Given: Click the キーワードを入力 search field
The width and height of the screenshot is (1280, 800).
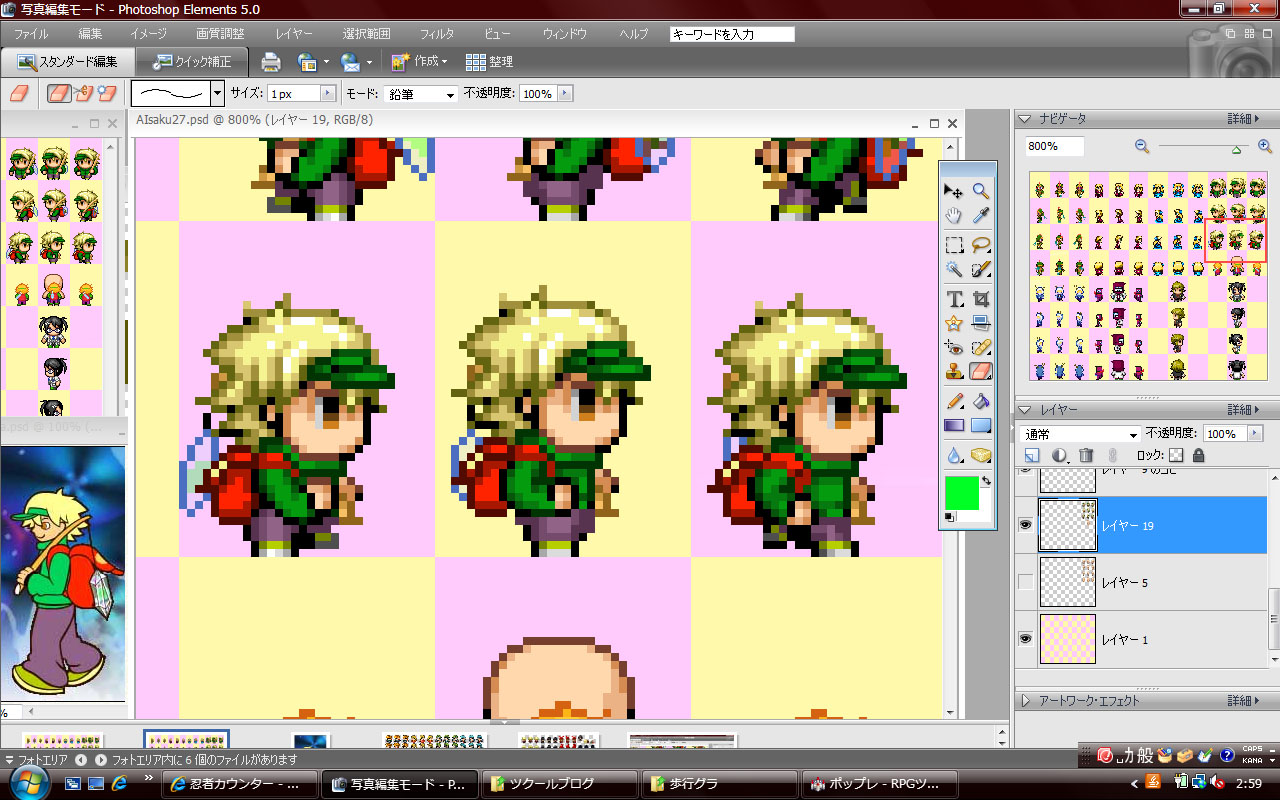Looking at the screenshot, I should coord(732,34).
